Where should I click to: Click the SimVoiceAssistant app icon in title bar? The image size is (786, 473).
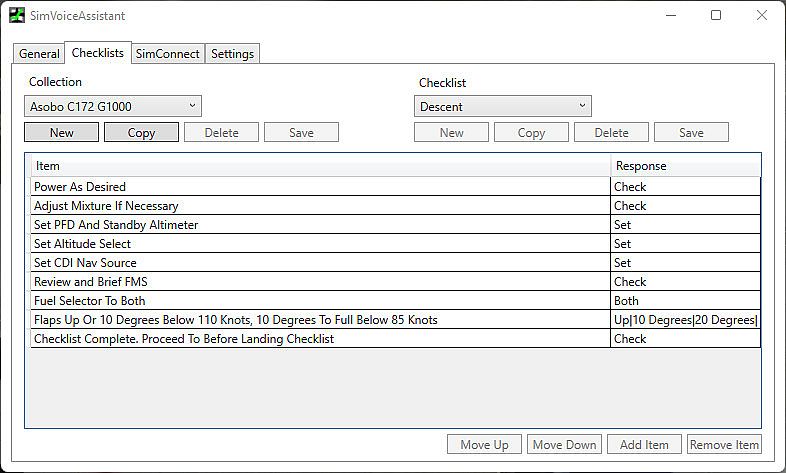click(x=17, y=16)
